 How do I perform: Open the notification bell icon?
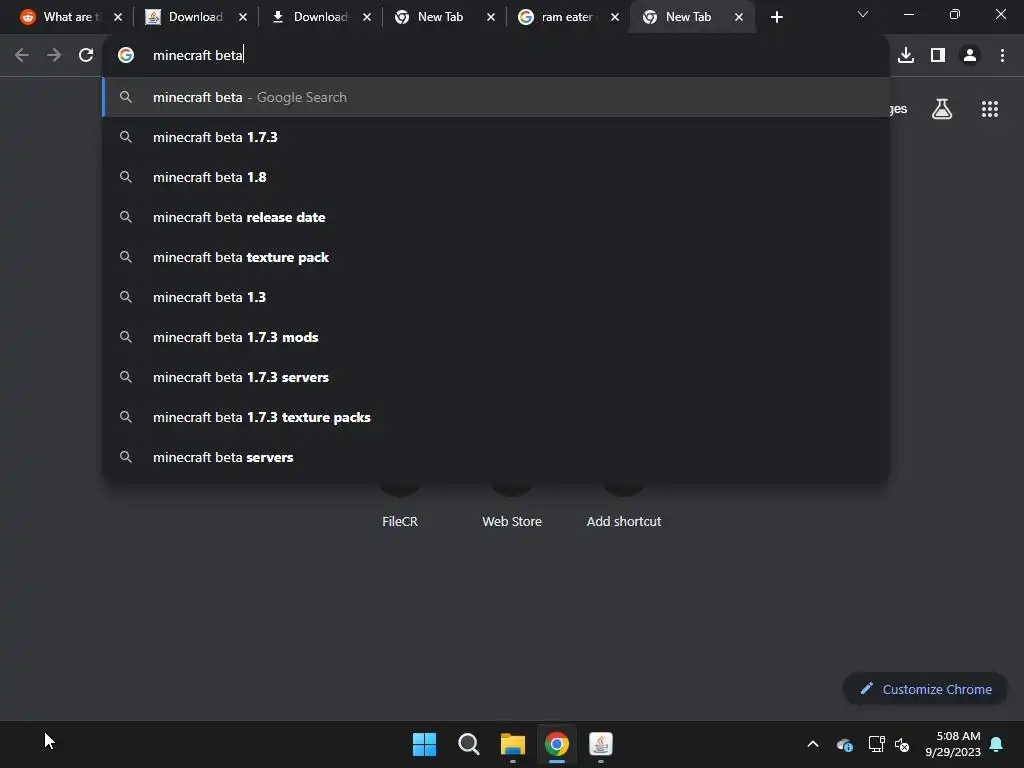997,744
